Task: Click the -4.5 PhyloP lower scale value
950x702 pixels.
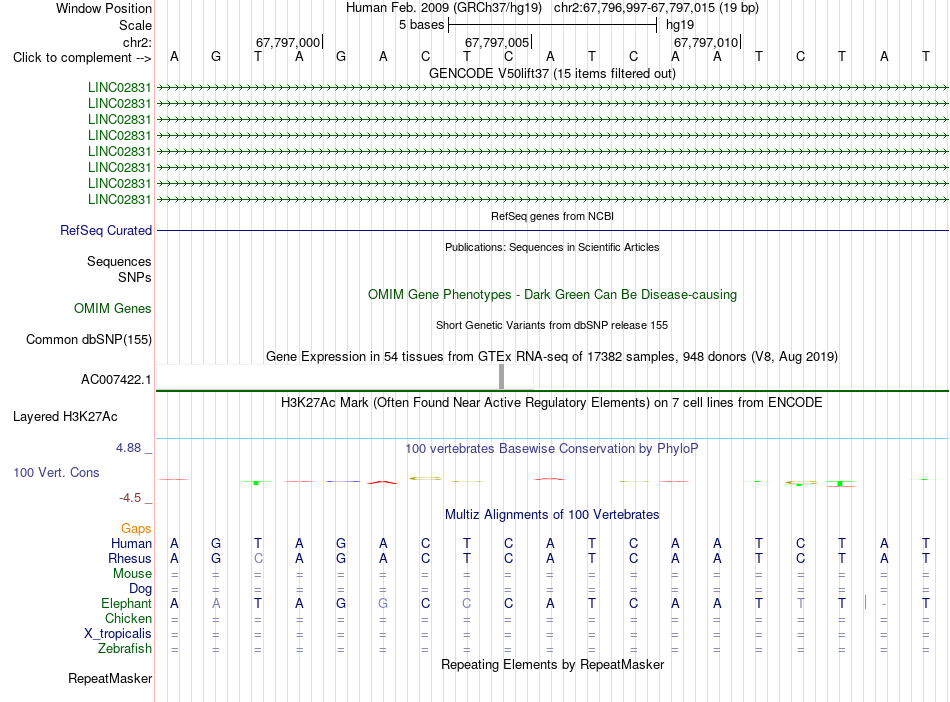Action: coord(130,498)
